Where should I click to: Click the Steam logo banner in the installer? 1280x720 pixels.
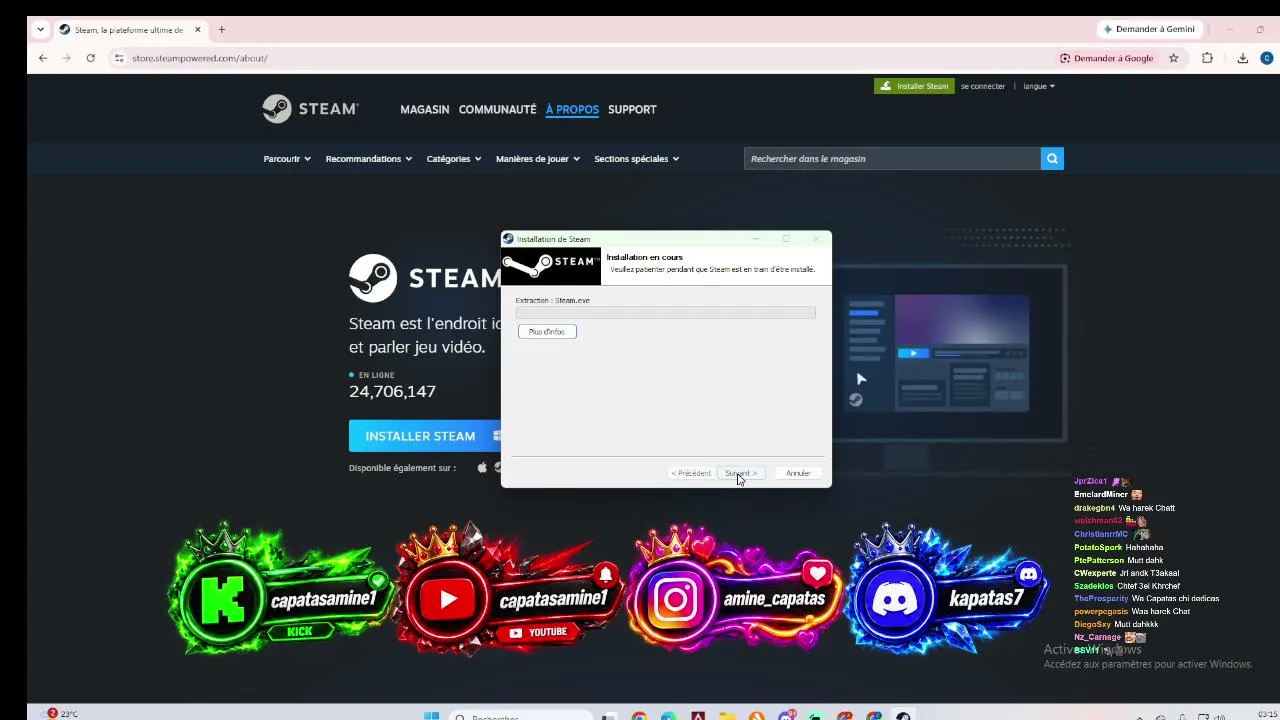pos(551,265)
